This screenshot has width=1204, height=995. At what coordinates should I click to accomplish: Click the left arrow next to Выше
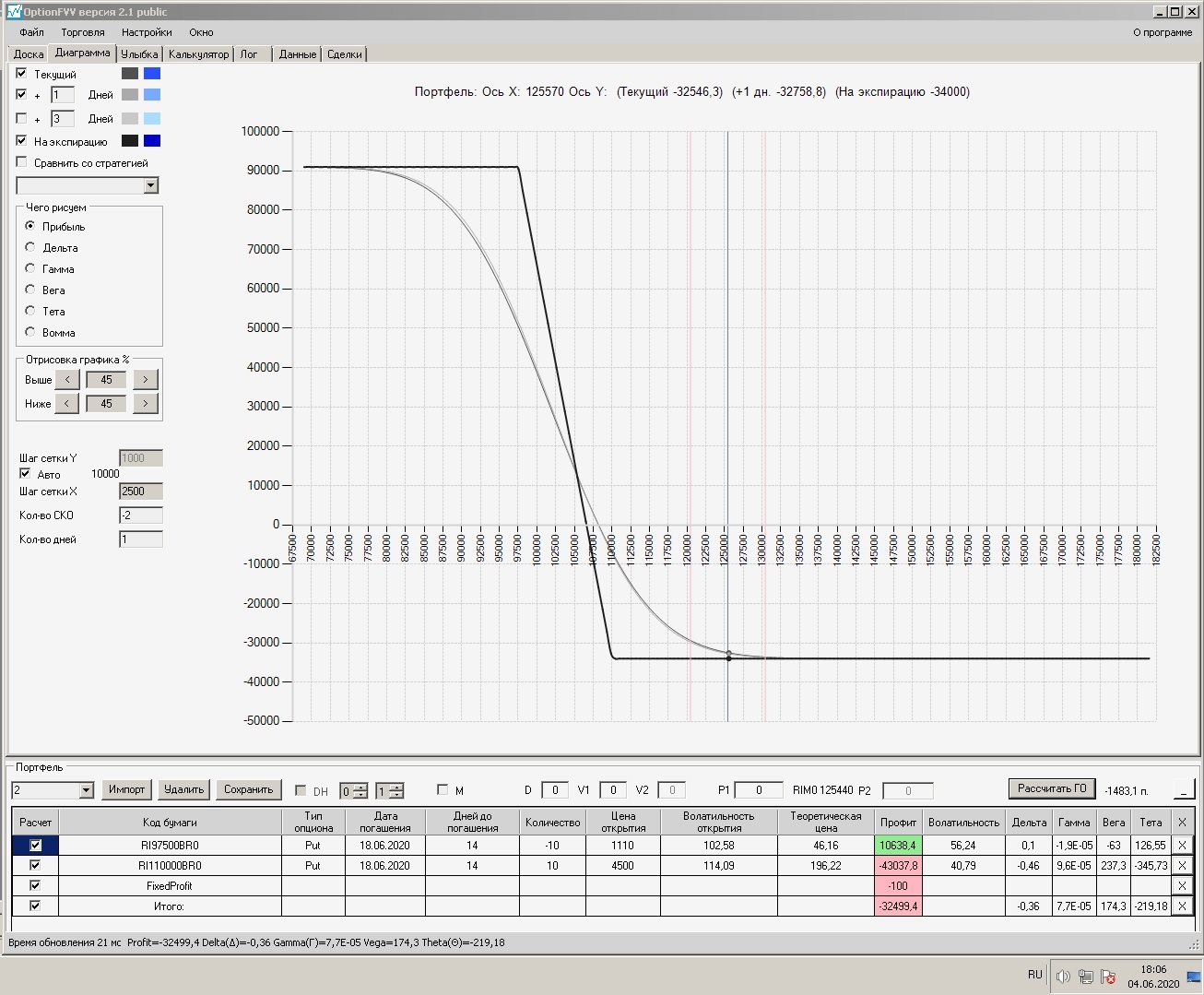[x=67, y=380]
